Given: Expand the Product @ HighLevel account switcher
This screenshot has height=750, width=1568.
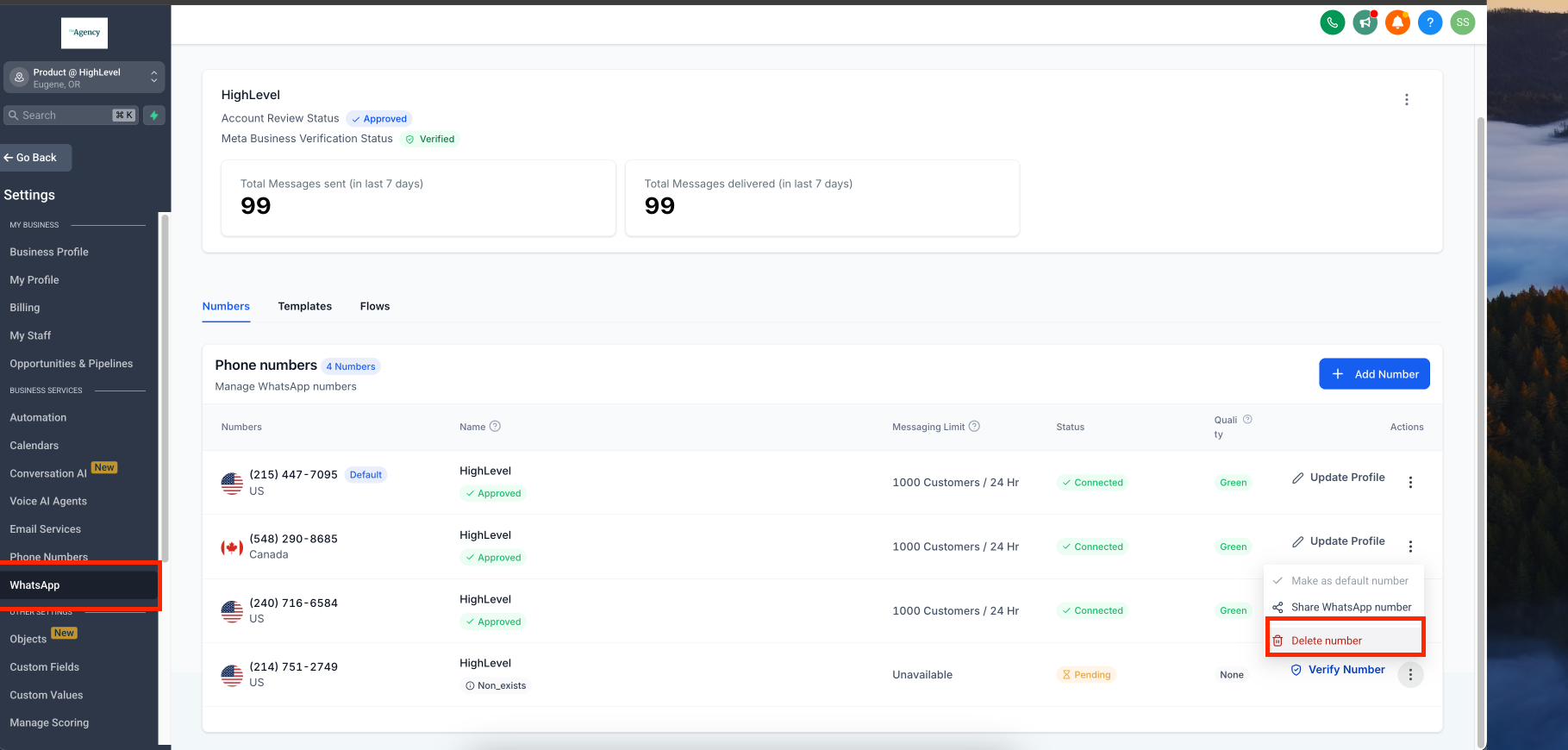Looking at the screenshot, I should point(84,78).
